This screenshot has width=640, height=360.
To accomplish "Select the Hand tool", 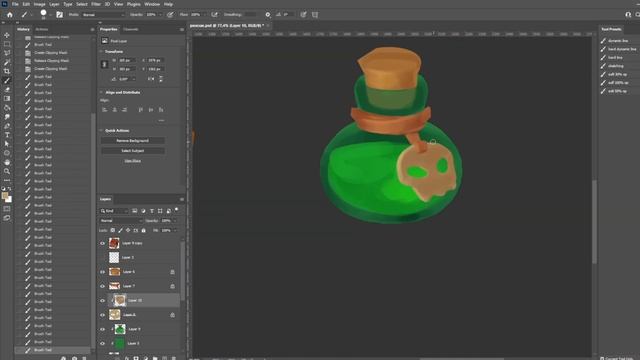I will (7, 162).
